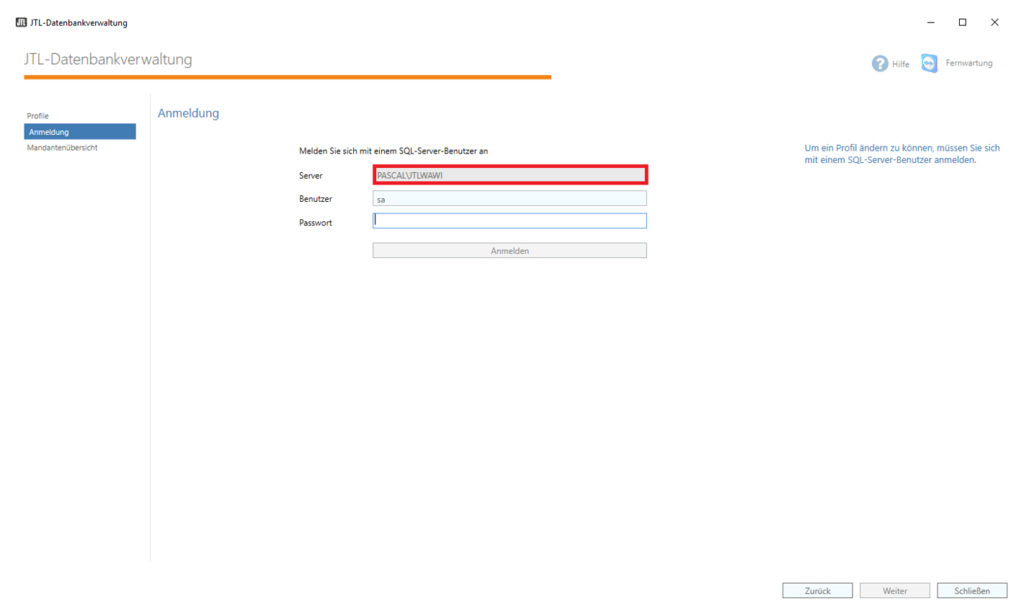Minimize the JTL-Datenbankverwaltung window

tap(931, 23)
